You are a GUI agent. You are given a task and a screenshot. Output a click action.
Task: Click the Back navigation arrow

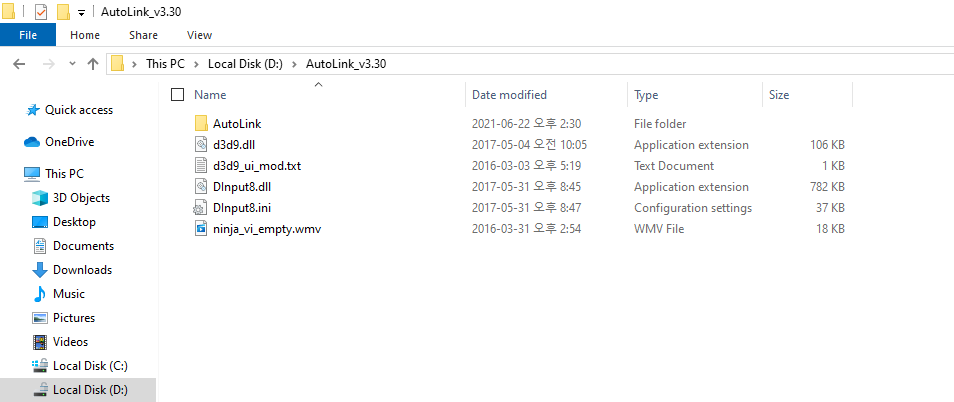click(17, 63)
